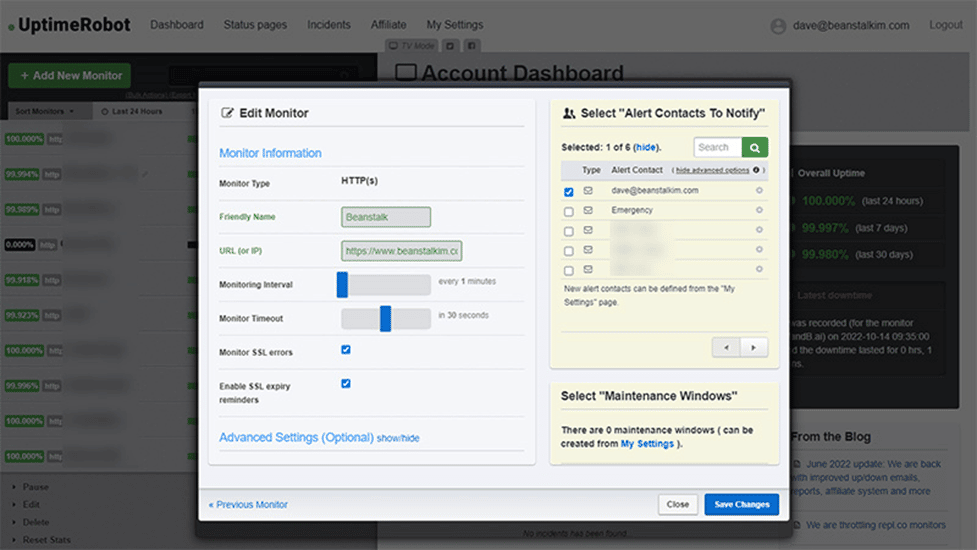The height and width of the screenshot is (550, 977).
Task: Click the green alert contacts search icon
Action: tap(755, 148)
